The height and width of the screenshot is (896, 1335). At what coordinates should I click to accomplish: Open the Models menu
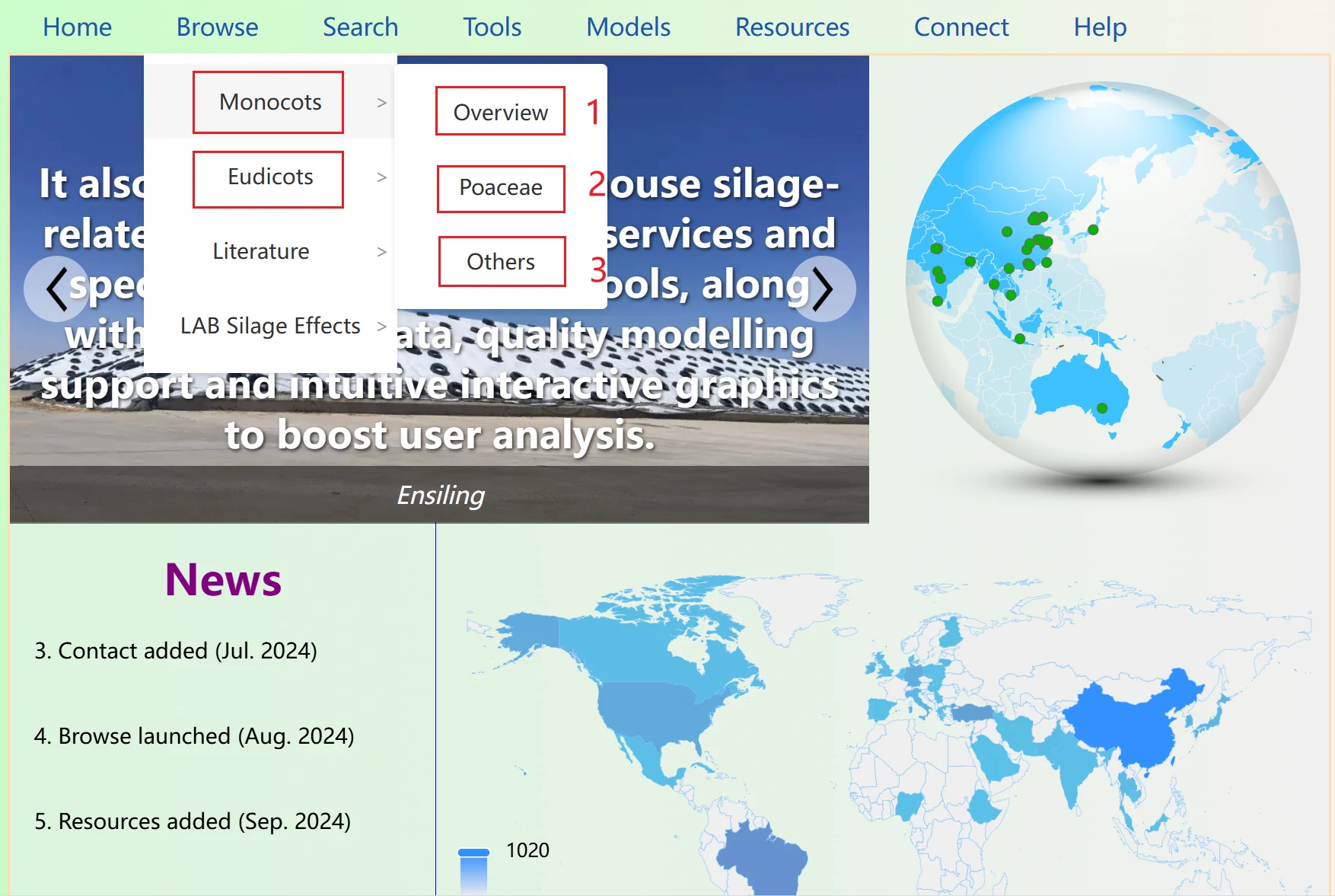[x=627, y=27]
